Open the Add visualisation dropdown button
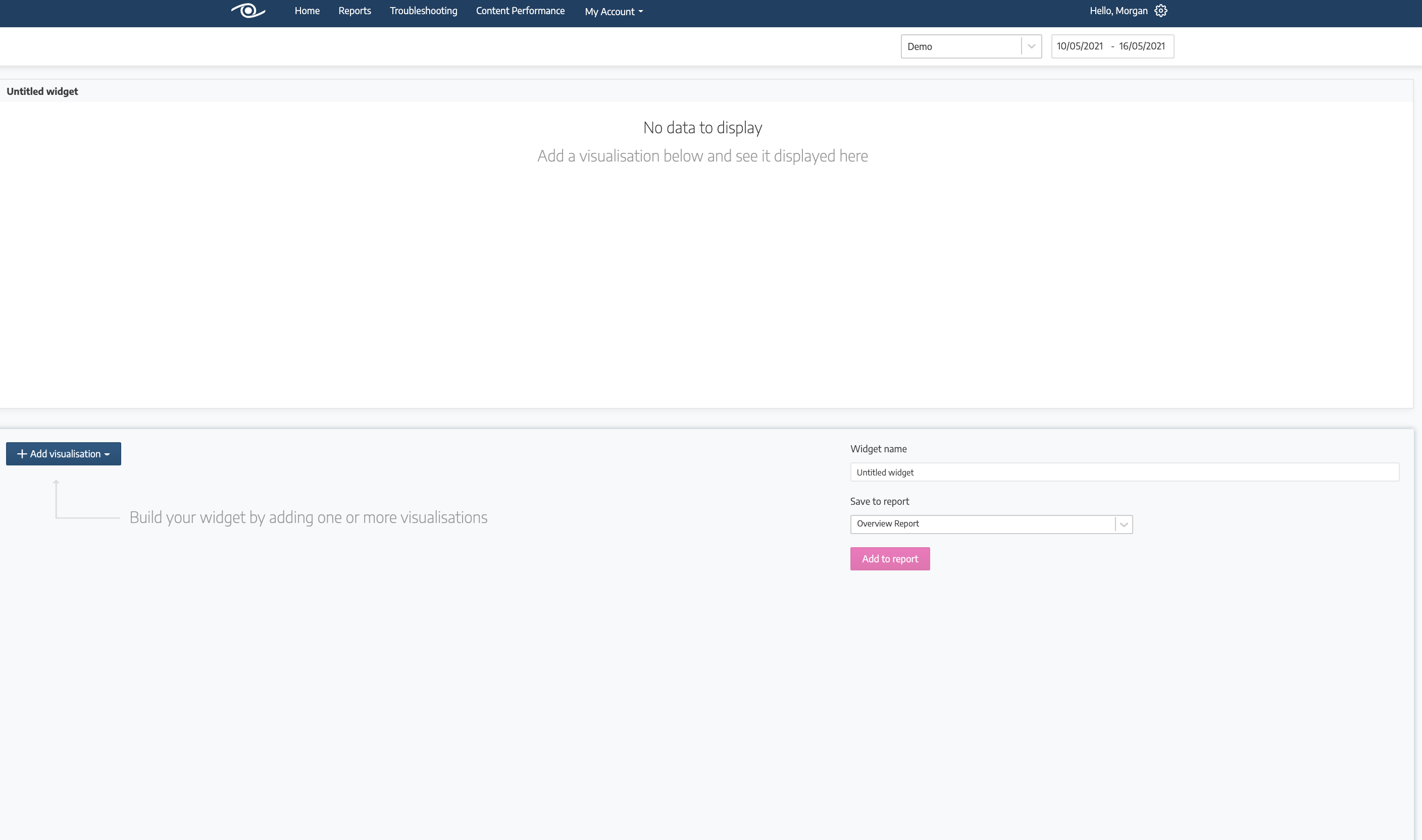Image resolution: width=1422 pixels, height=840 pixels. 64,454
